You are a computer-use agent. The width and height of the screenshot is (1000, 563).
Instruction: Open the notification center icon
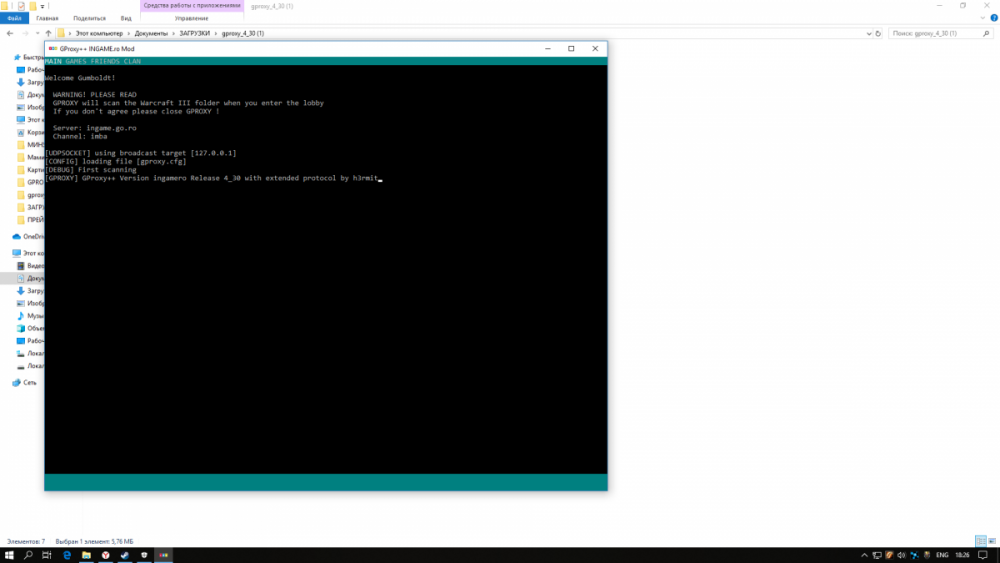[x=984, y=555]
